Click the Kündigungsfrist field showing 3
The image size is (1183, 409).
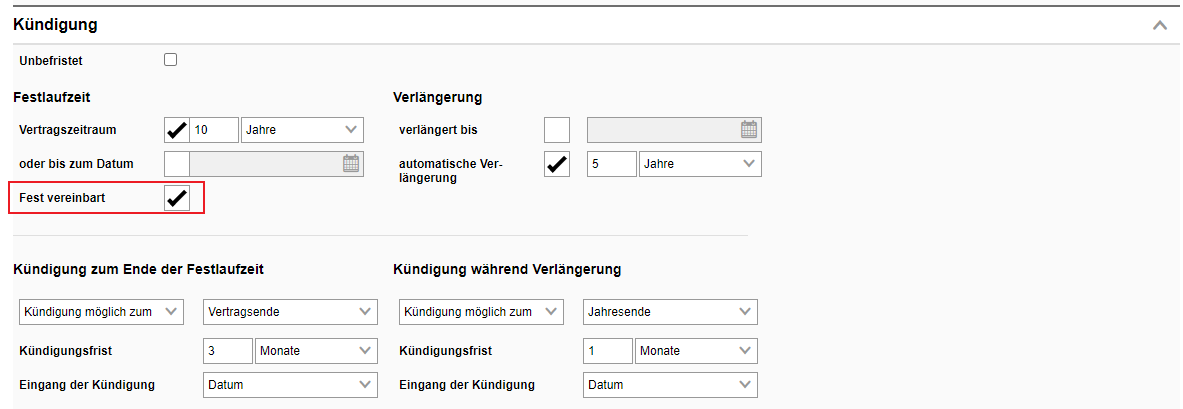[228, 351]
